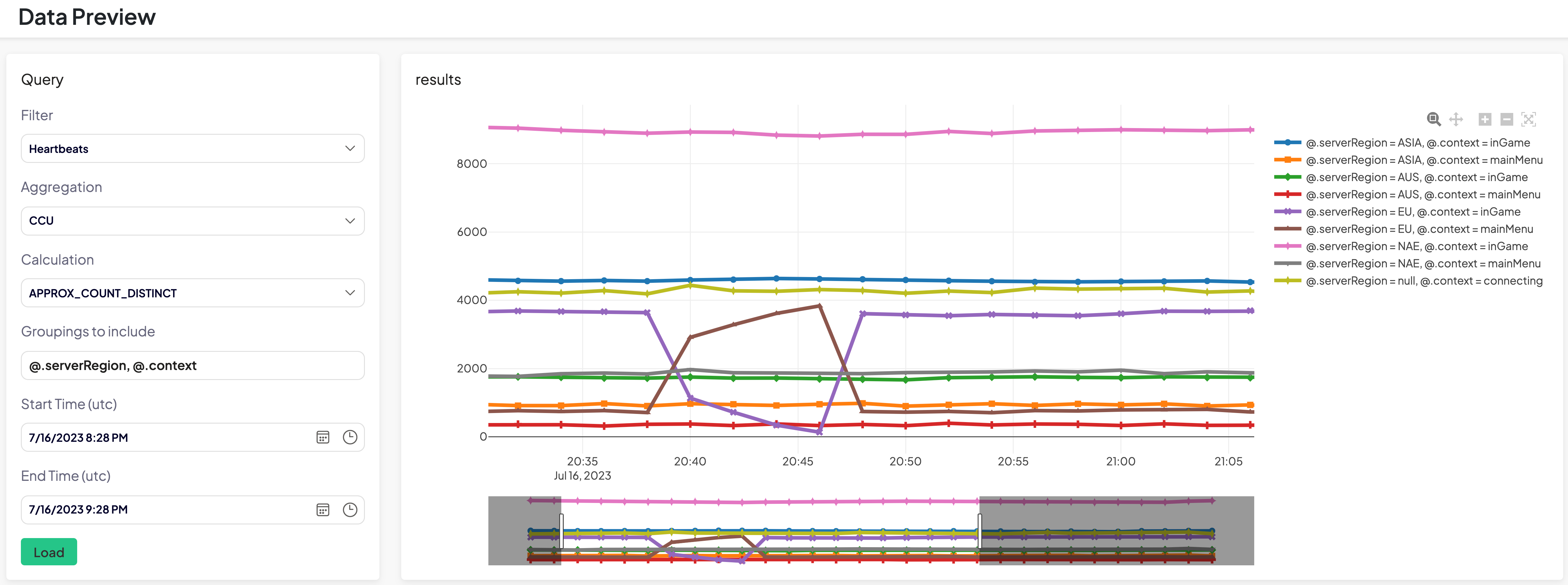The width and height of the screenshot is (1568, 585).
Task: Click the Groupings to include field
Action: 192,366
